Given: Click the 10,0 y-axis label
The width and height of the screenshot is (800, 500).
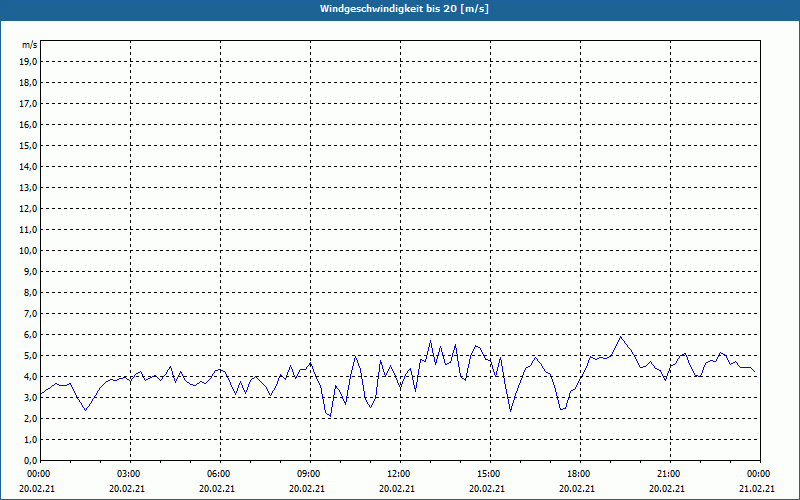Looking at the screenshot, I should pyautogui.click(x=28, y=251).
